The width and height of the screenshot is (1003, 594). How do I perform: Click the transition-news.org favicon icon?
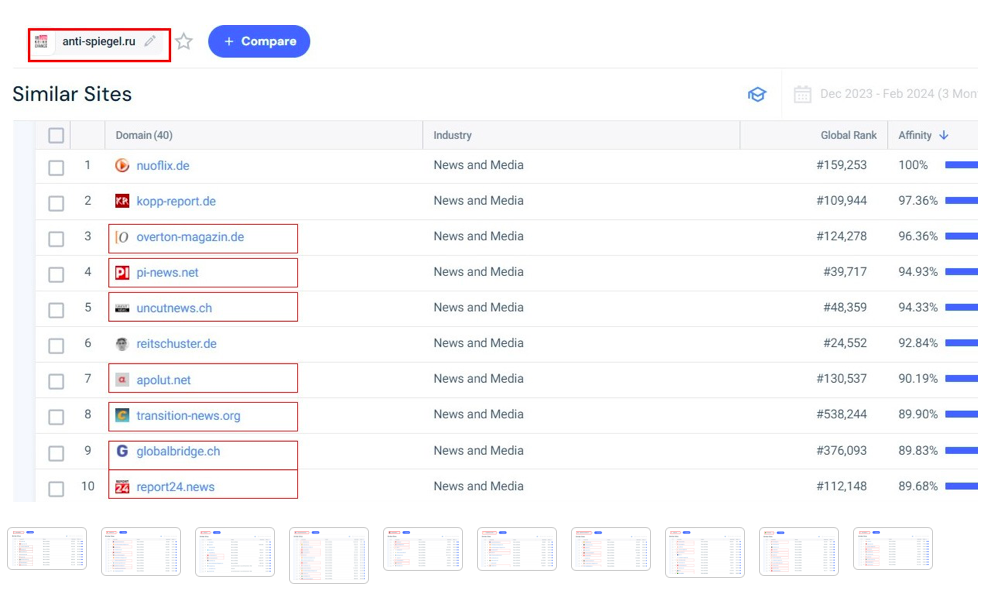coord(122,416)
